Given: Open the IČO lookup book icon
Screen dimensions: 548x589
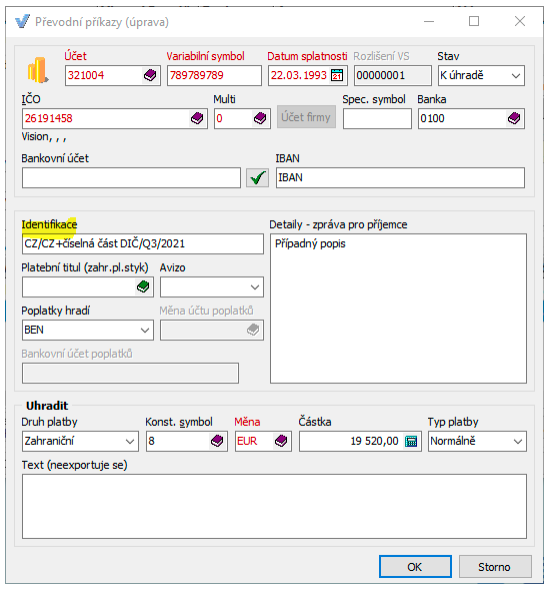Looking at the screenshot, I should tap(197, 118).
